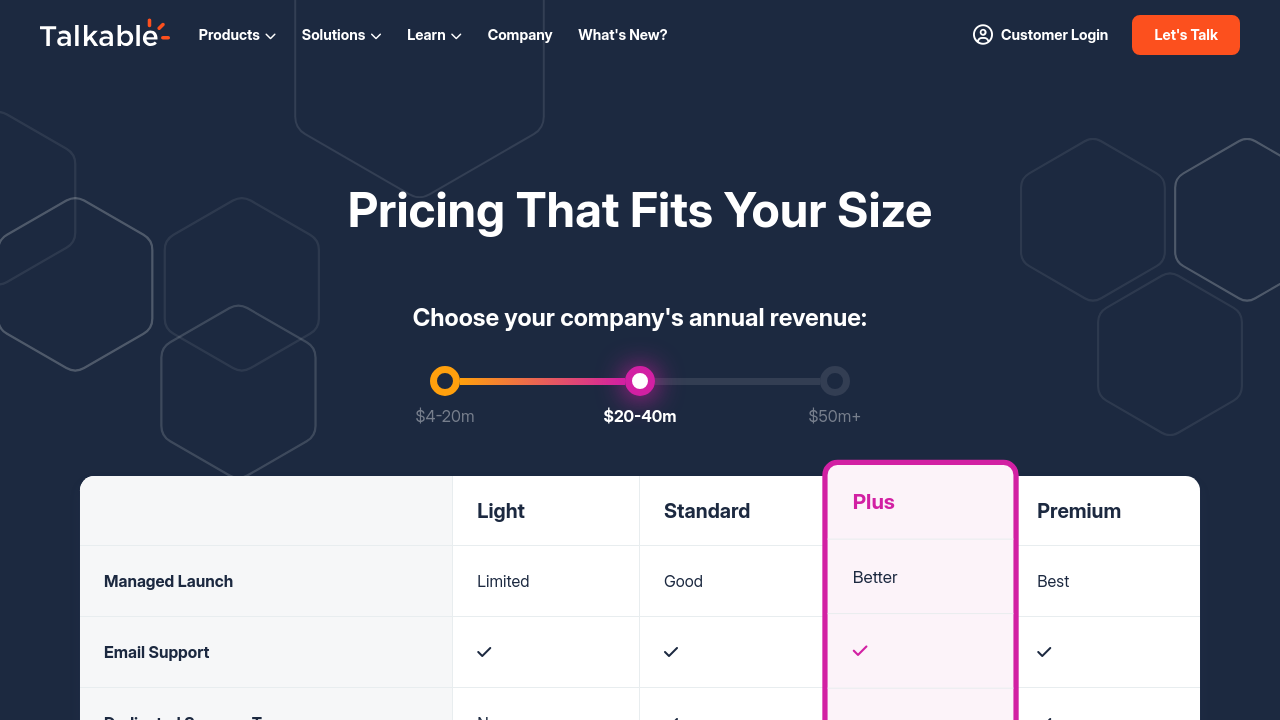This screenshot has width=1280, height=720.
Task: Expand the Solutions dropdown menu
Action: point(341,35)
